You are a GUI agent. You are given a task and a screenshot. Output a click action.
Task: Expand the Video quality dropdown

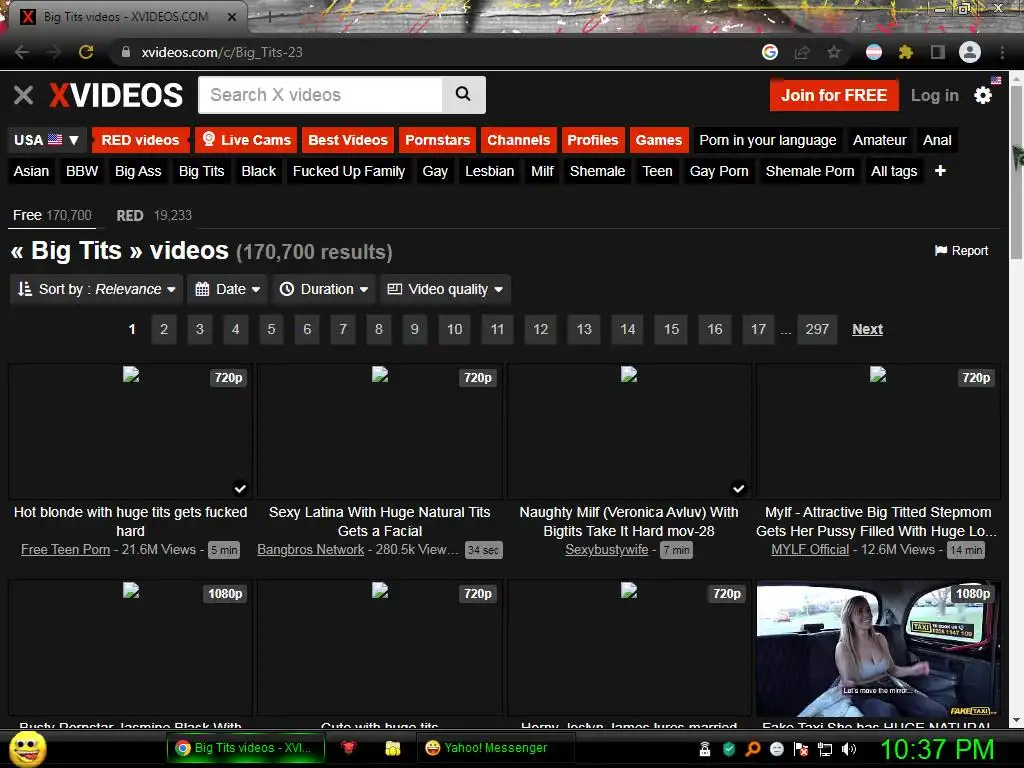tap(445, 289)
